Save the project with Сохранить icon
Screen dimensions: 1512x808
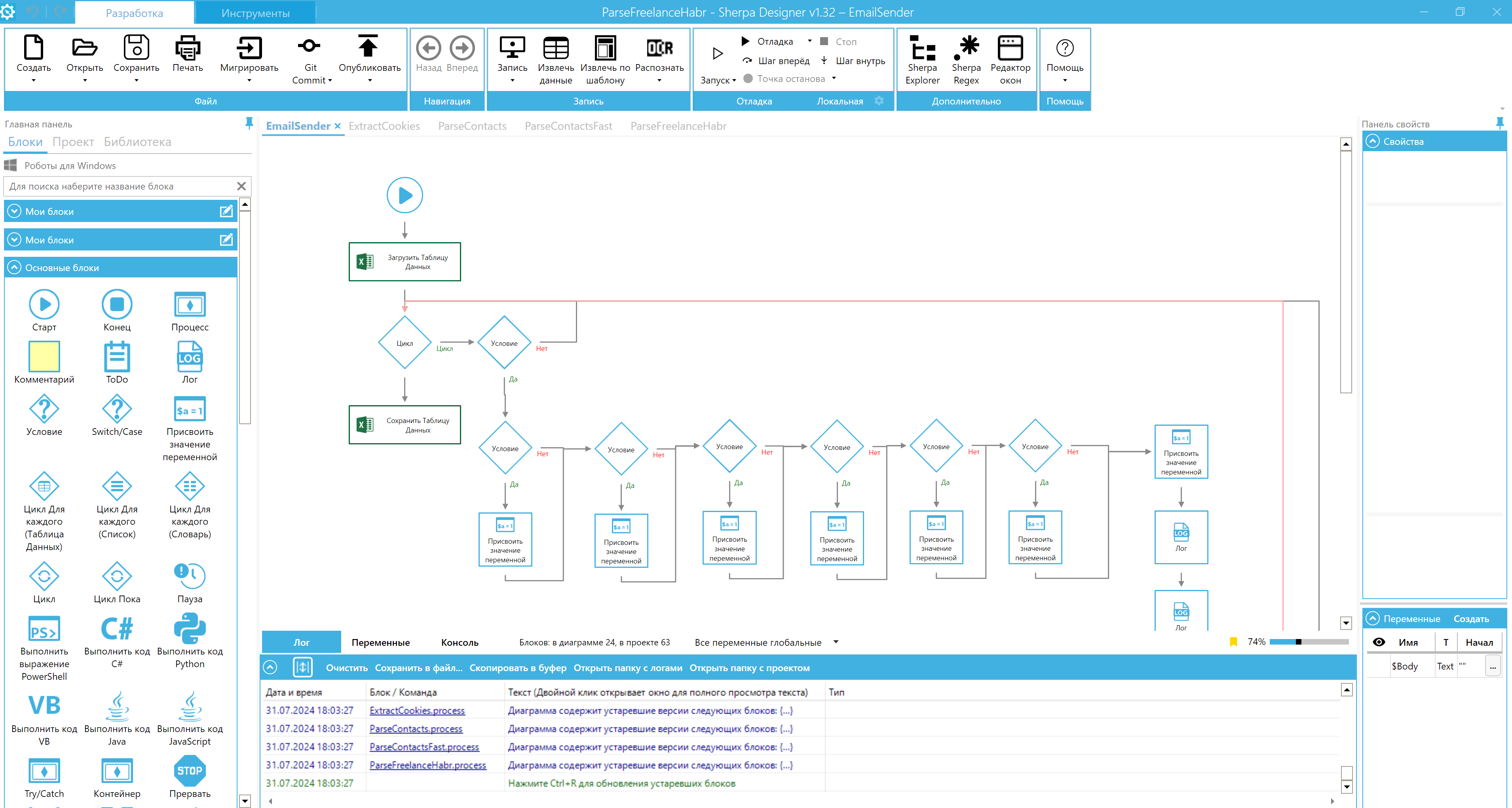tap(136, 48)
